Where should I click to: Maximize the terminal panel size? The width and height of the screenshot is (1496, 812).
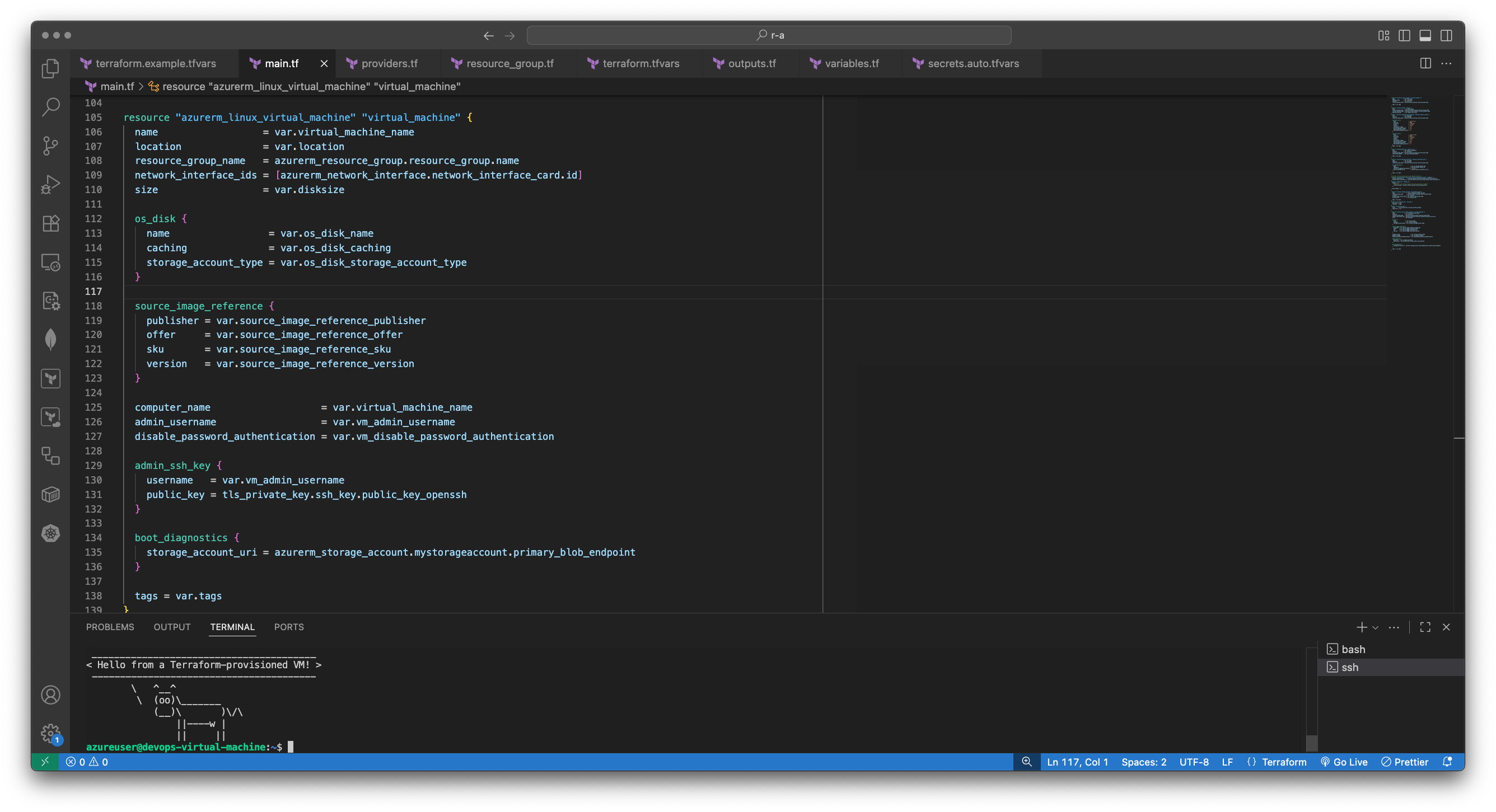(x=1425, y=627)
